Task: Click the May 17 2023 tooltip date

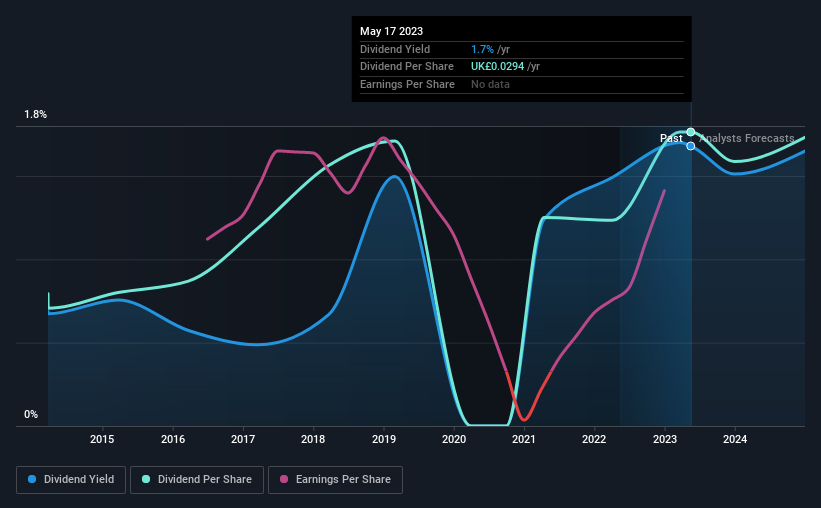Action: click(x=391, y=31)
